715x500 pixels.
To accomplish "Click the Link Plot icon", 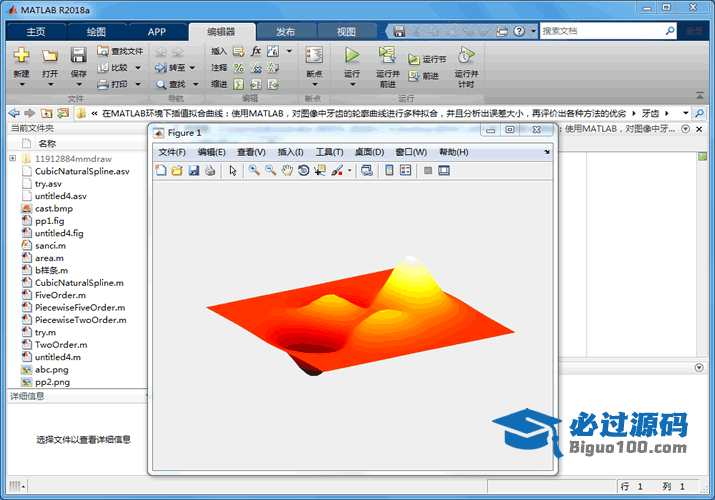I will click(x=367, y=170).
